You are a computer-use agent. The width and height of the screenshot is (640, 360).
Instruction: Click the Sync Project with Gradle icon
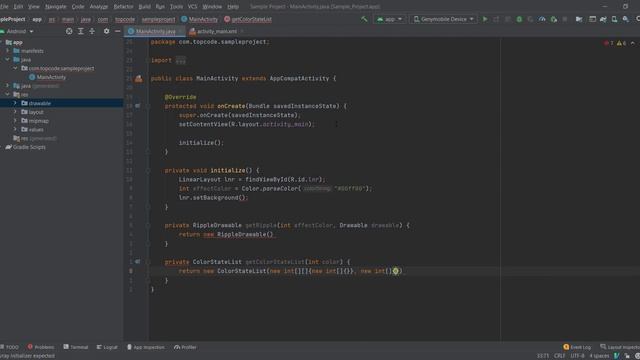(603, 19)
